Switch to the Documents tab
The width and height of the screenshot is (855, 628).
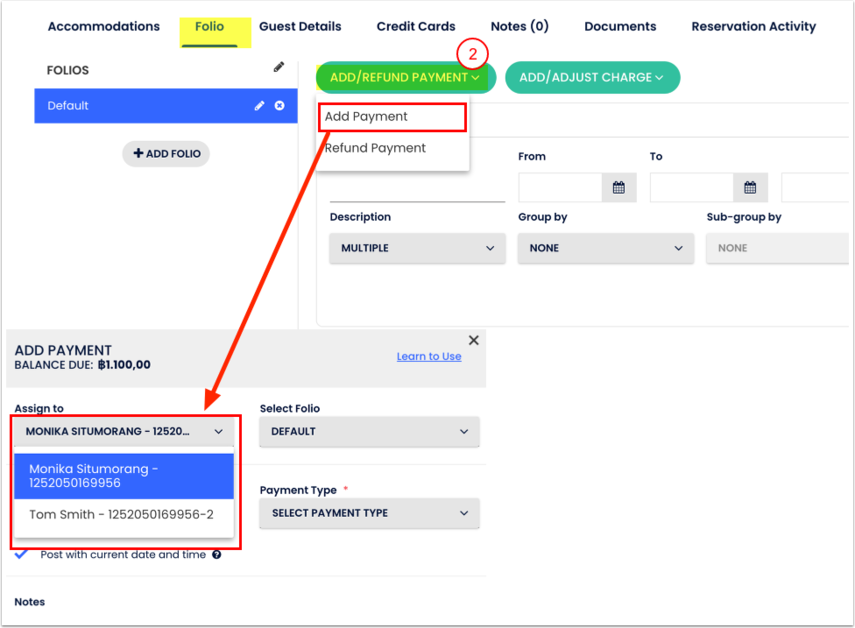tap(620, 26)
